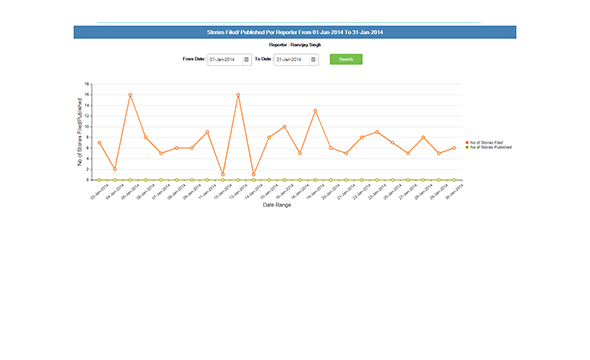The width and height of the screenshot is (590, 360).
Task: Select the 11-Jan-2014 filed point at 9
Action: (207, 132)
